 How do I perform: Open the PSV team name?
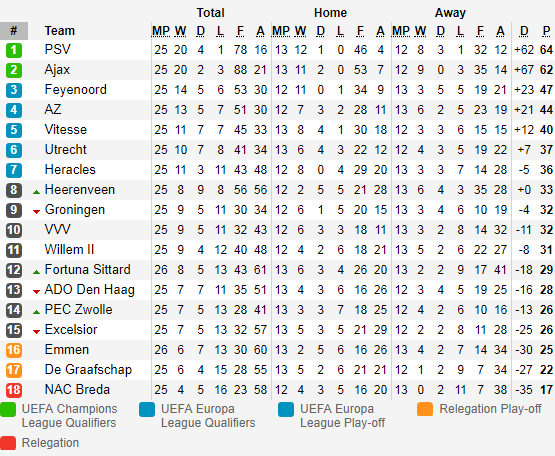tap(57, 49)
